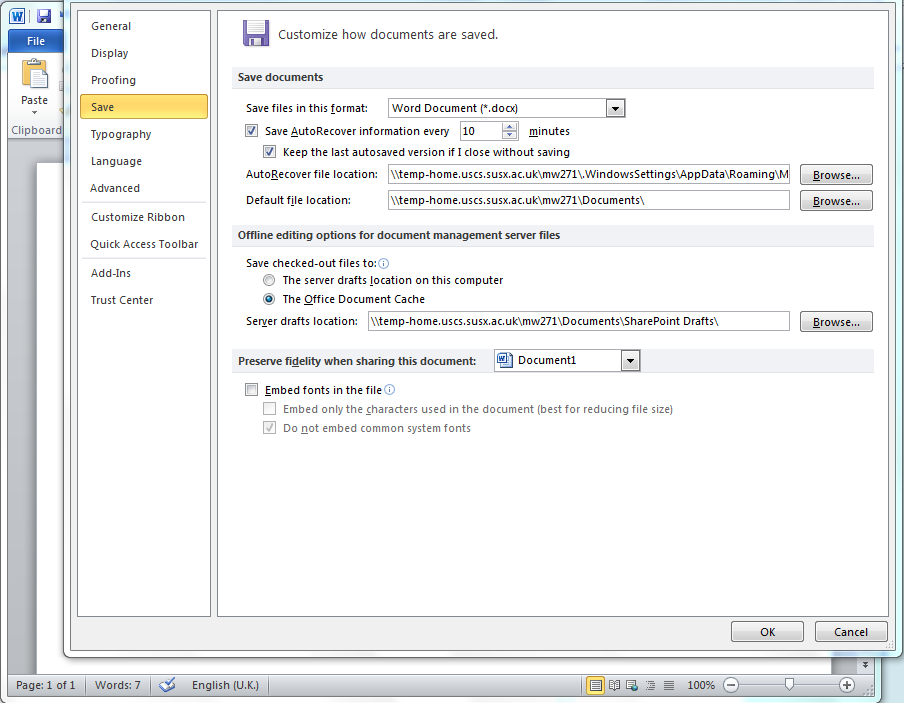Select The Office Document Cache option
Image resolution: width=904 pixels, height=703 pixels.
pyautogui.click(x=269, y=299)
